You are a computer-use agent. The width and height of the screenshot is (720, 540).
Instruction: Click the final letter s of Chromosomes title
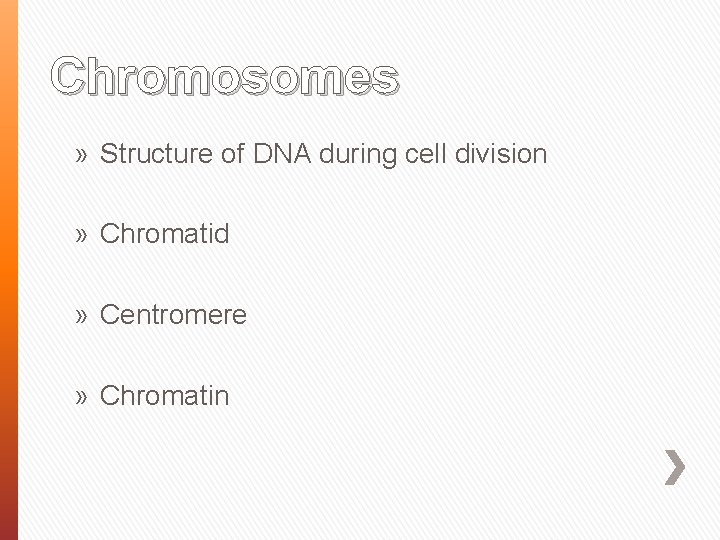click(x=384, y=79)
